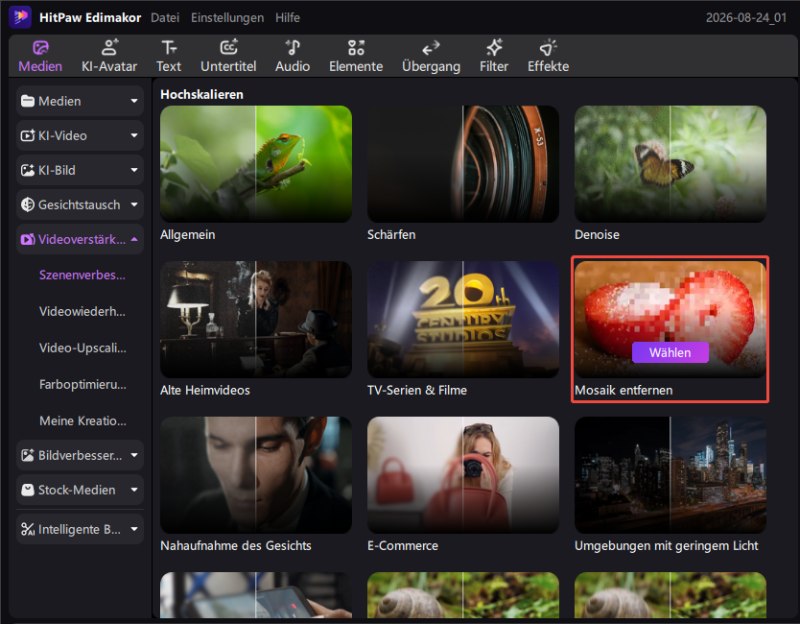Select the Denoise butterfly thumbnail
The image size is (800, 624).
[670, 164]
